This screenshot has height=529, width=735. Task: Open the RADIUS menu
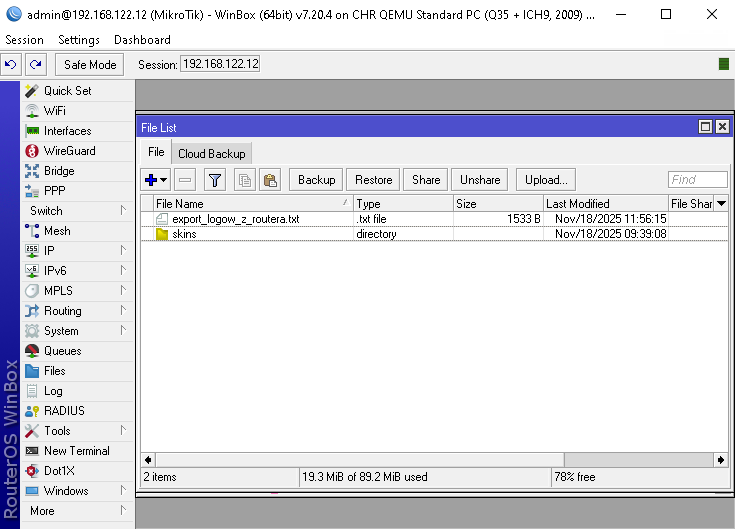[x=77, y=411]
